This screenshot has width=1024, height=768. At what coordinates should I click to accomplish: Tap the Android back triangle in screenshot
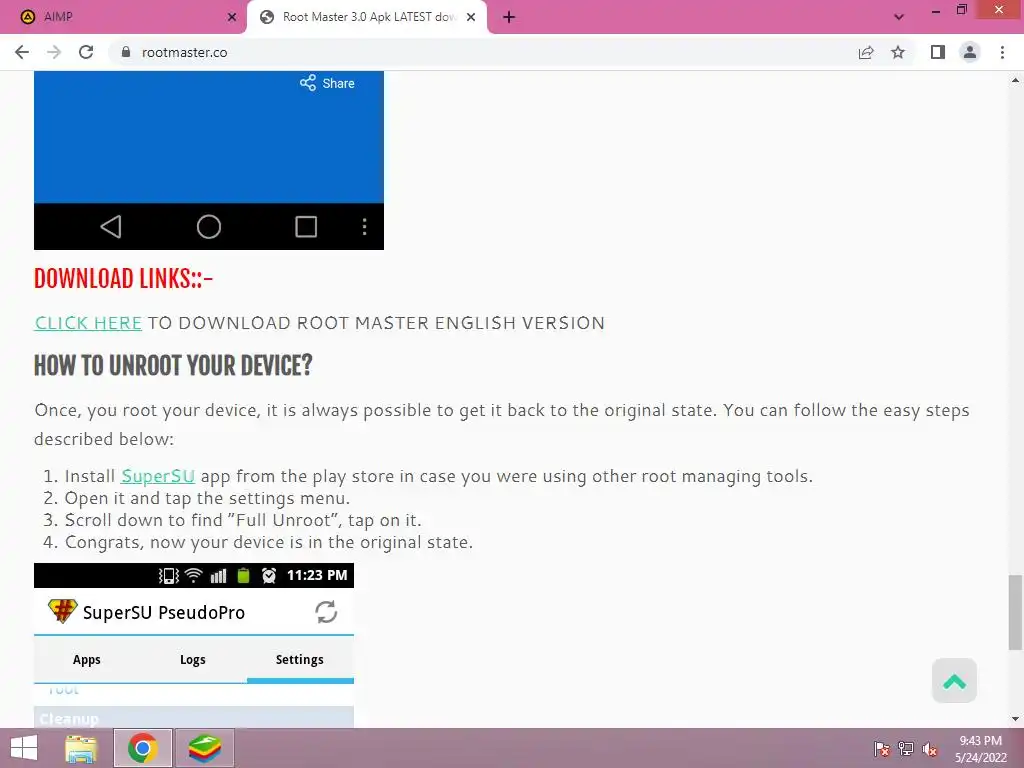110,227
